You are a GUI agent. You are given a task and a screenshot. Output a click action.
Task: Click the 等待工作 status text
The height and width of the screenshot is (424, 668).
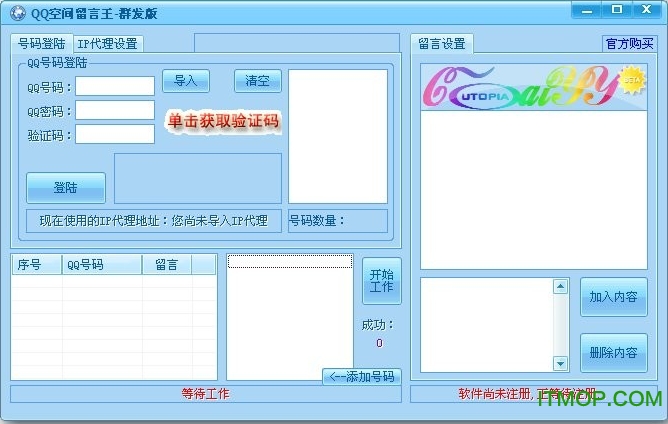[205, 394]
